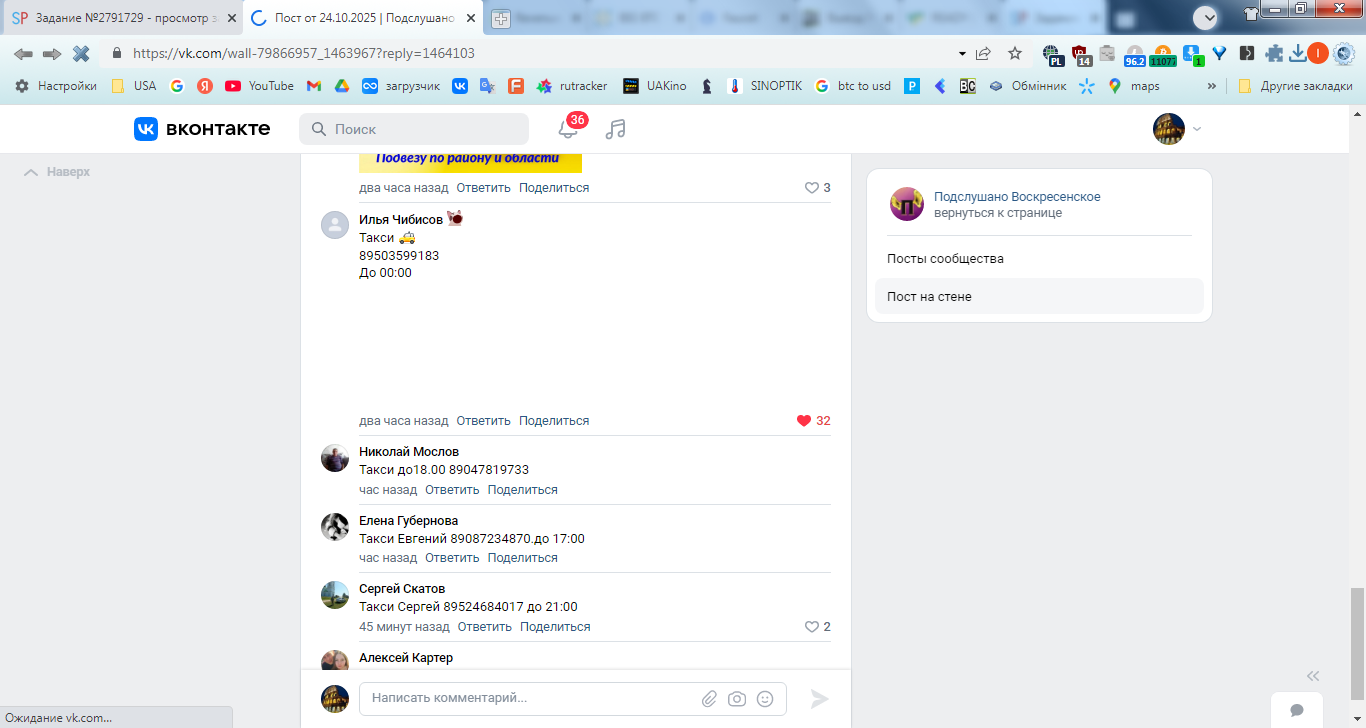Viewport: 1366px width, 728px height.
Task: Open Подслушано Воскресенское community link
Action: (x=1017, y=197)
